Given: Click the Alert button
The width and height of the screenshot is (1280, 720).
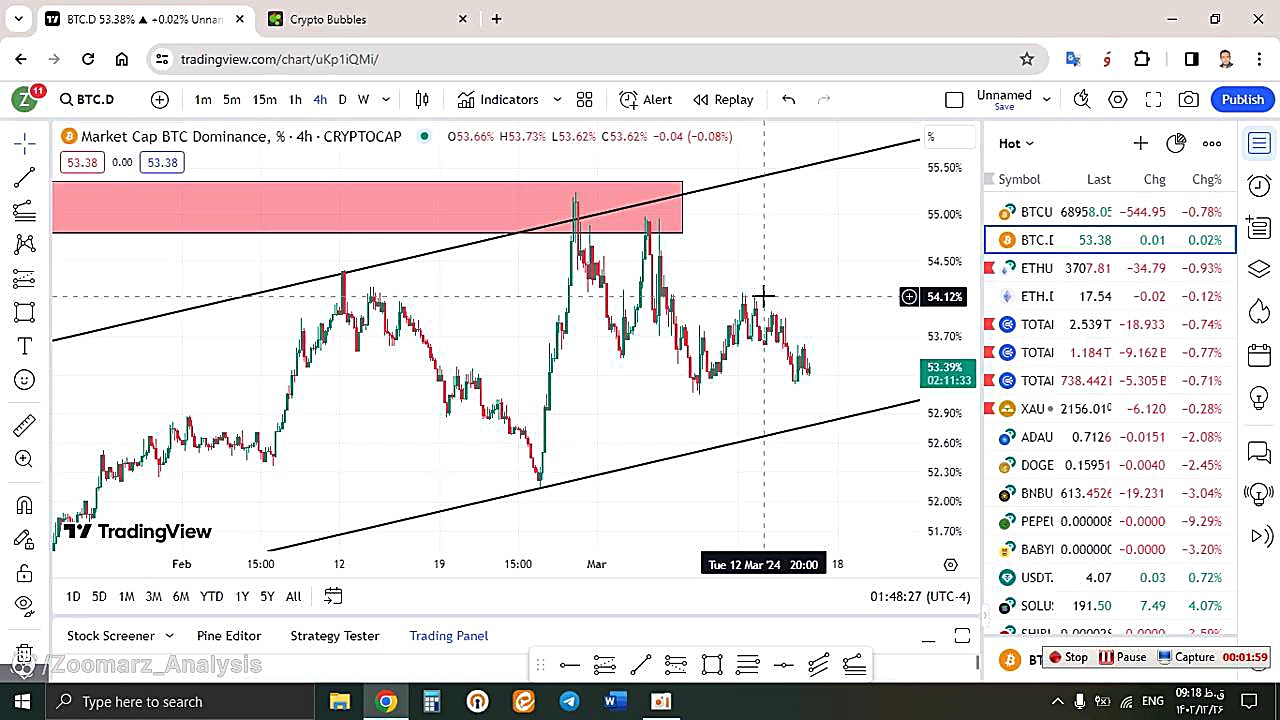Looking at the screenshot, I should [x=646, y=99].
